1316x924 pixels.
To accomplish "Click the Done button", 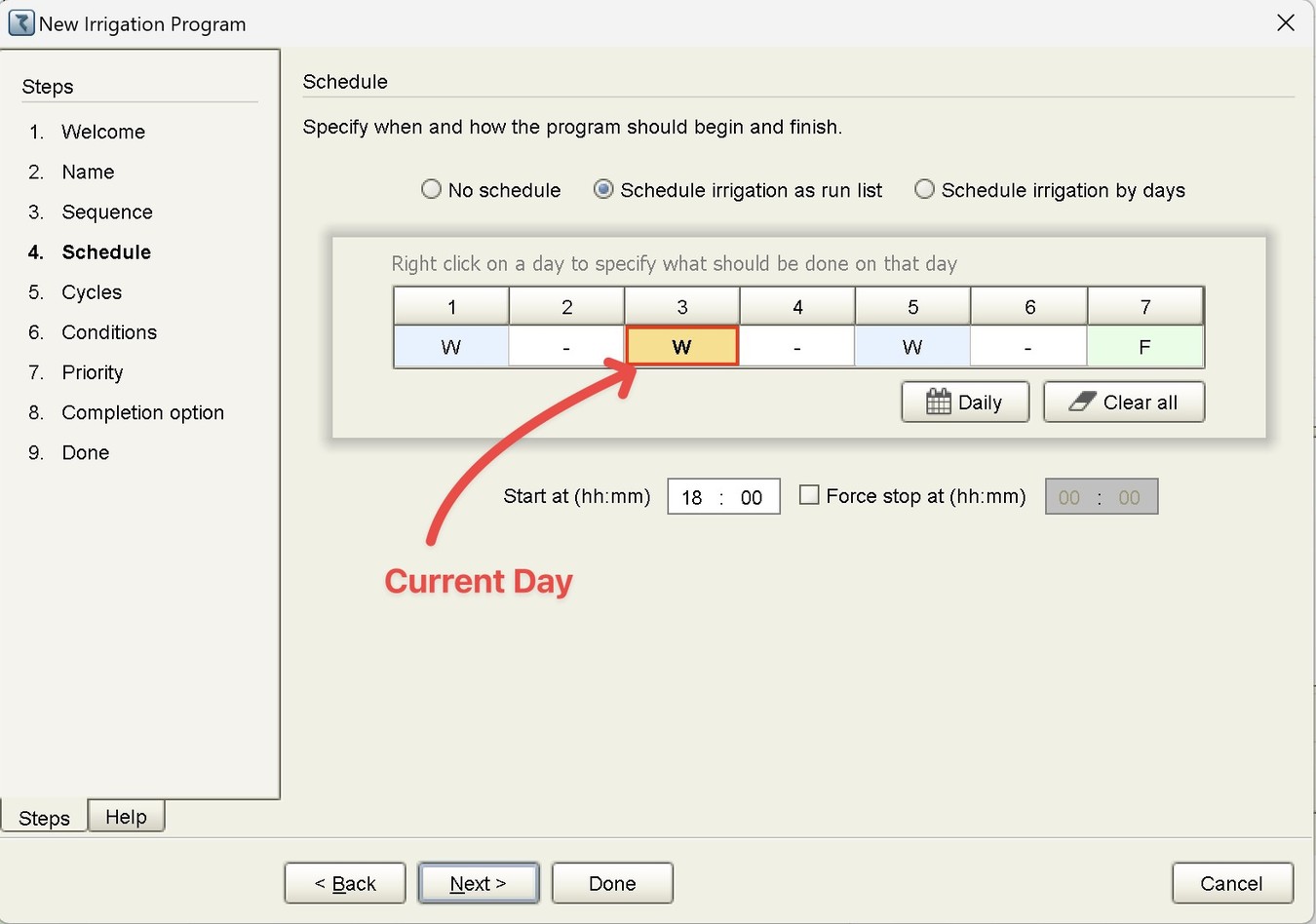I will 612,883.
